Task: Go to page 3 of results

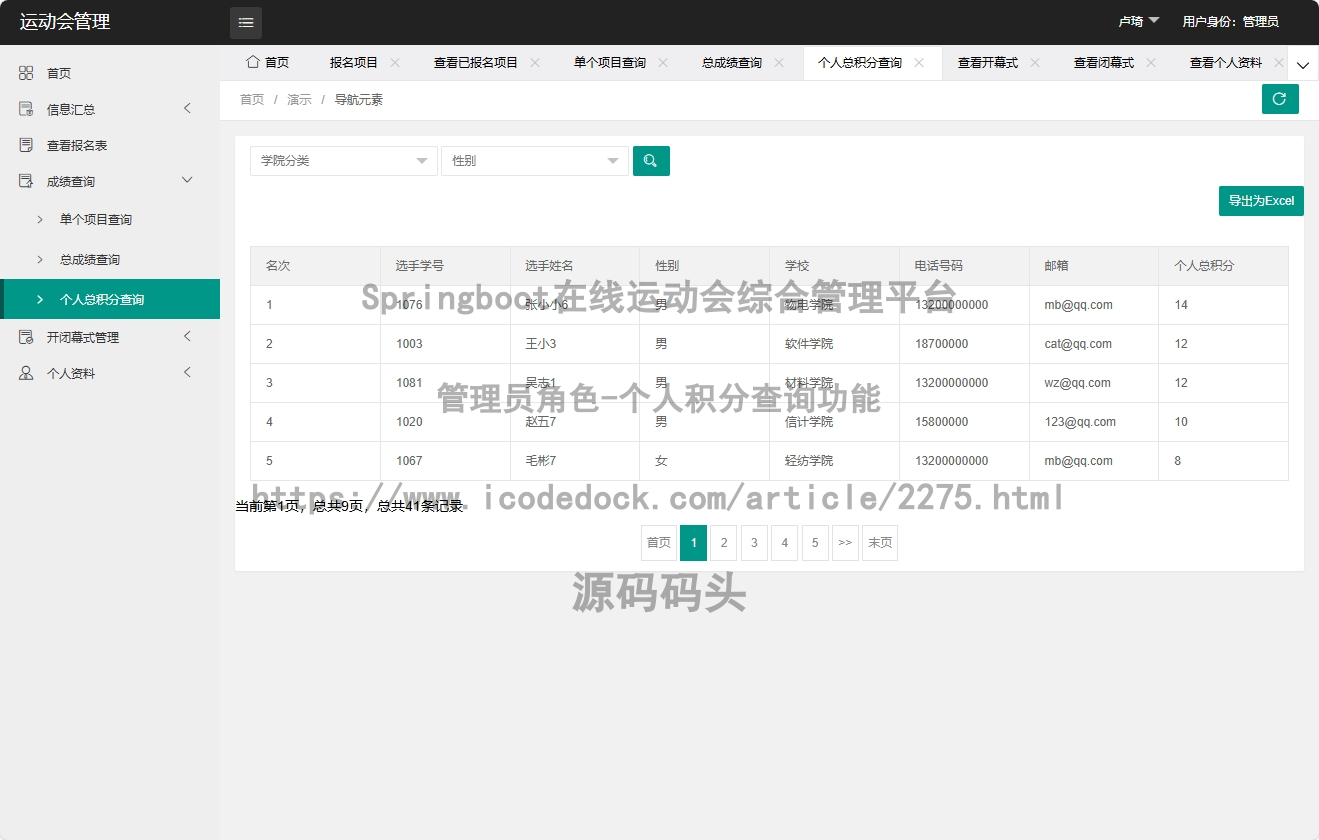Action: (x=754, y=543)
